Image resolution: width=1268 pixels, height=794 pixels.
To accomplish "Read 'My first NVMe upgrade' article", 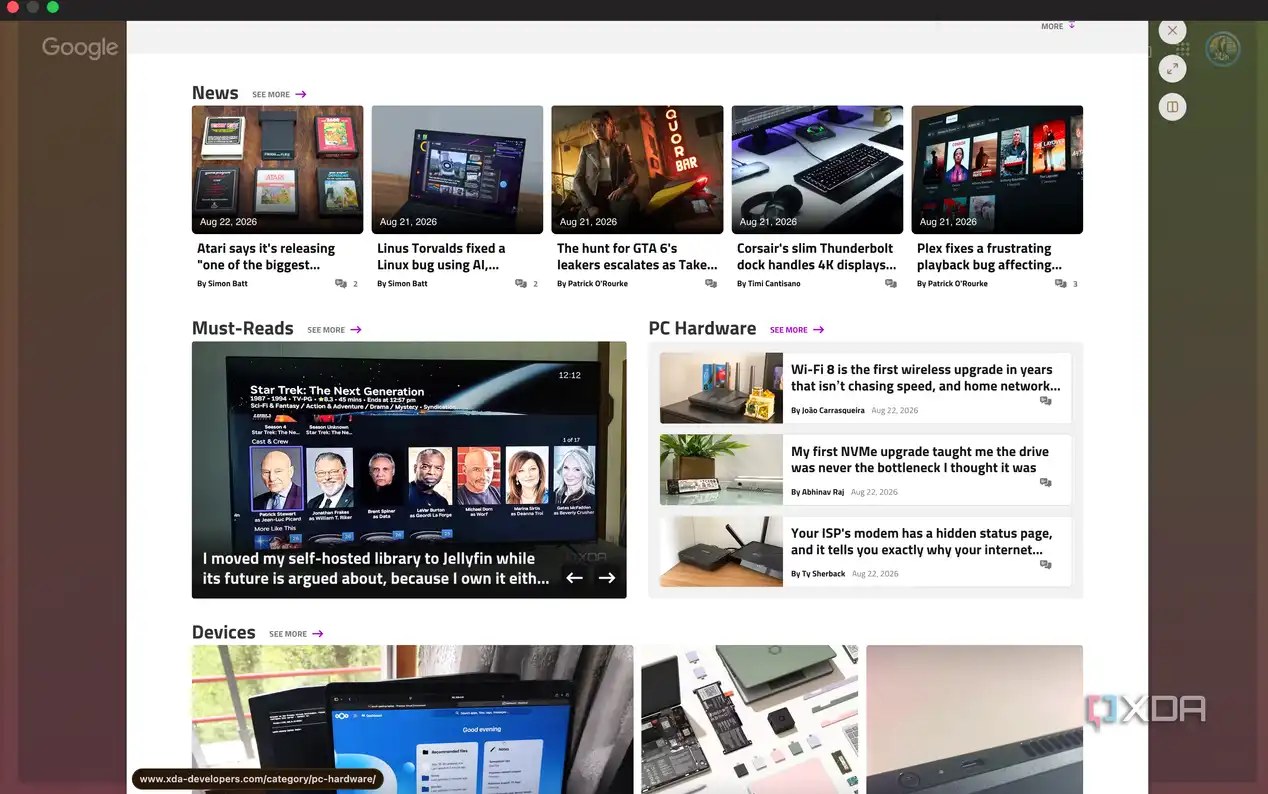I will tap(920, 460).
